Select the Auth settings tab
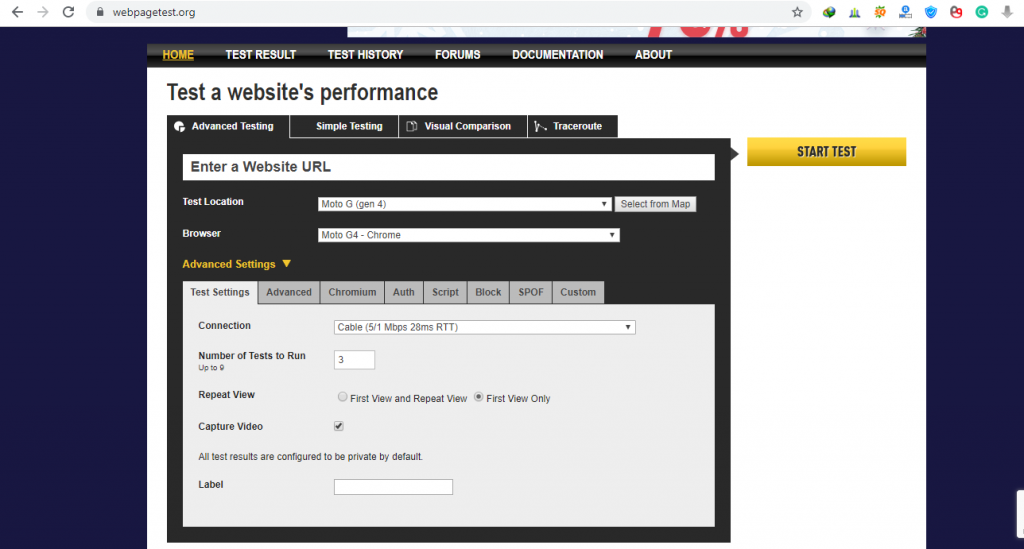Image resolution: width=1024 pixels, height=549 pixels. point(404,292)
